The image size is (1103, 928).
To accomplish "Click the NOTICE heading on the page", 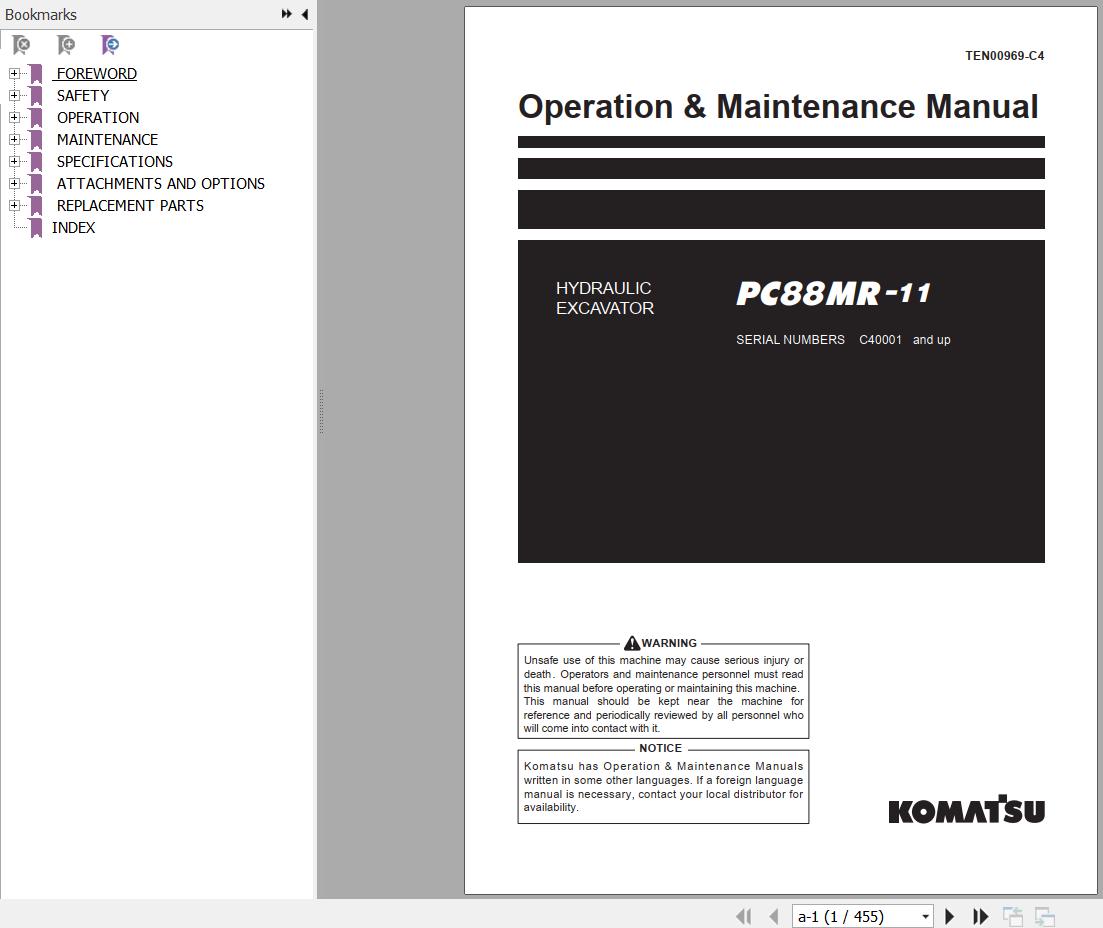I will pos(661,748).
